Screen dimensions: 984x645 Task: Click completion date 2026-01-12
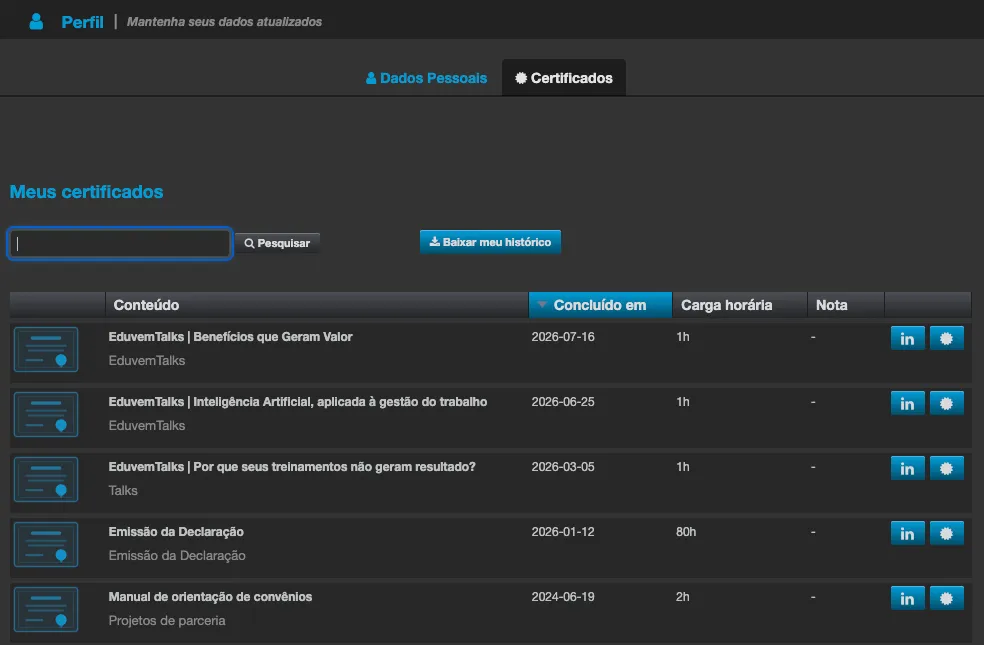click(x=563, y=532)
